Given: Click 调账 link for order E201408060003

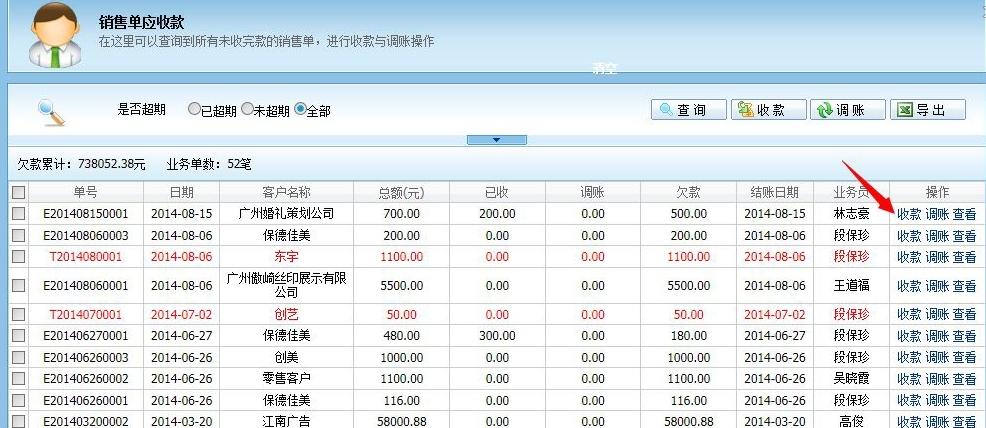Looking at the screenshot, I should pyautogui.click(x=937, y=235).
